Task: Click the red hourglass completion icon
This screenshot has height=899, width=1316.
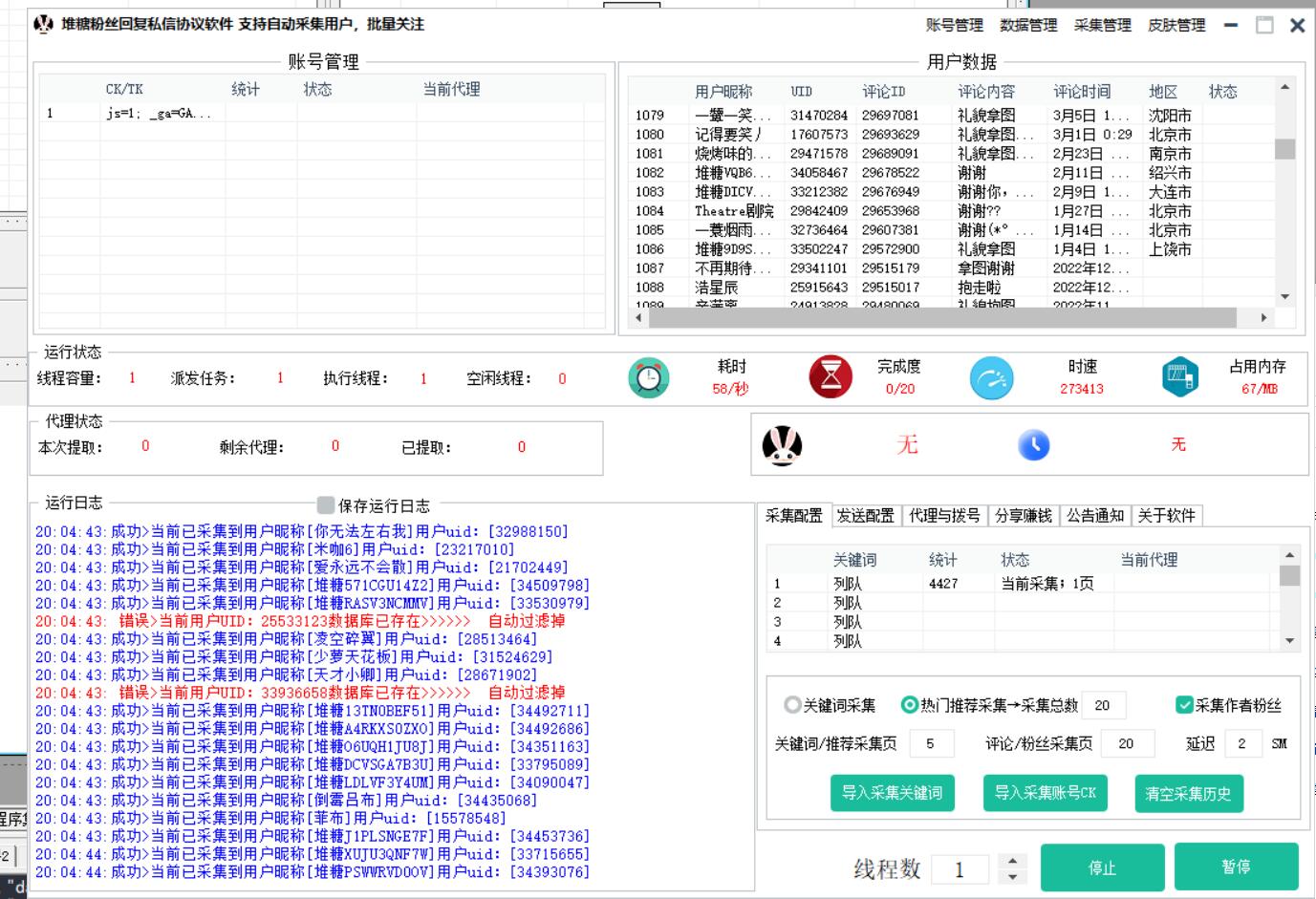Action: tap(830, 377)
